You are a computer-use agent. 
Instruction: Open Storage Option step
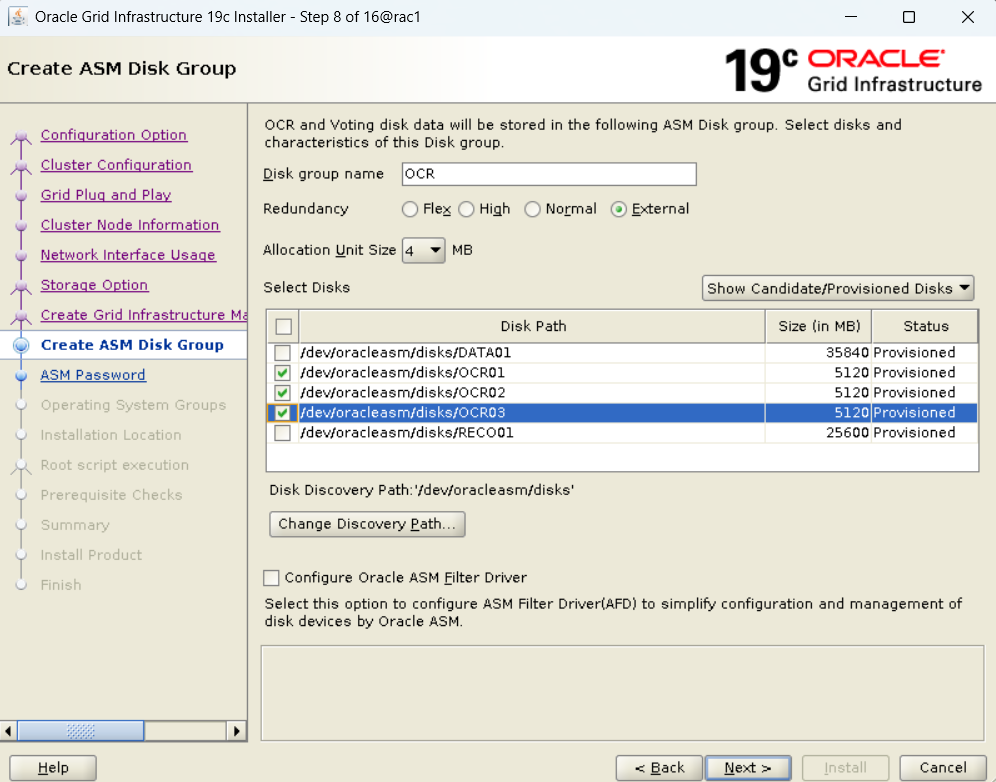[95, 285]
